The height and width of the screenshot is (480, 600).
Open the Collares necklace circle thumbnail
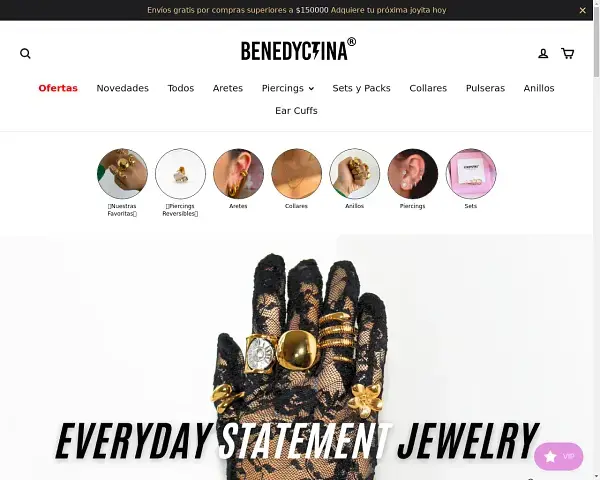pos(297,173)
